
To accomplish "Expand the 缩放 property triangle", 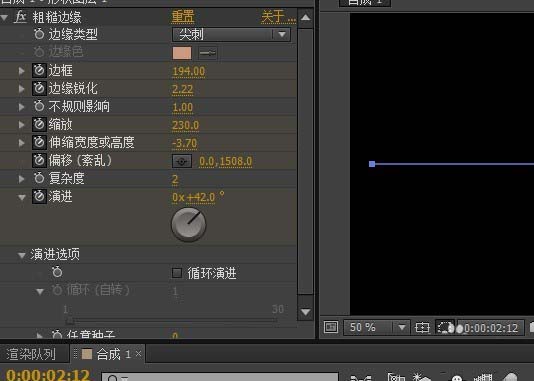I will 21,125.
